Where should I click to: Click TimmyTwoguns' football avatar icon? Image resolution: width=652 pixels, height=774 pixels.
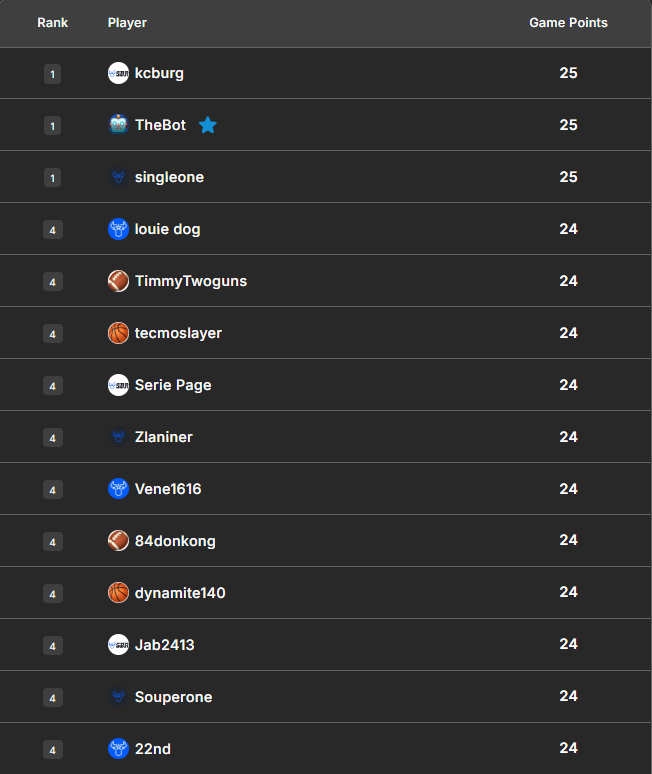click(x=118, y=281)
